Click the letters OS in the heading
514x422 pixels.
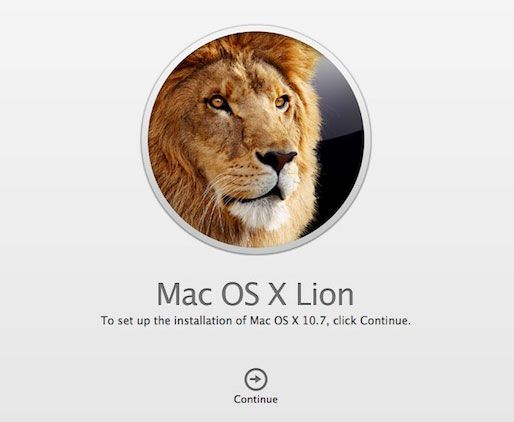240,294
